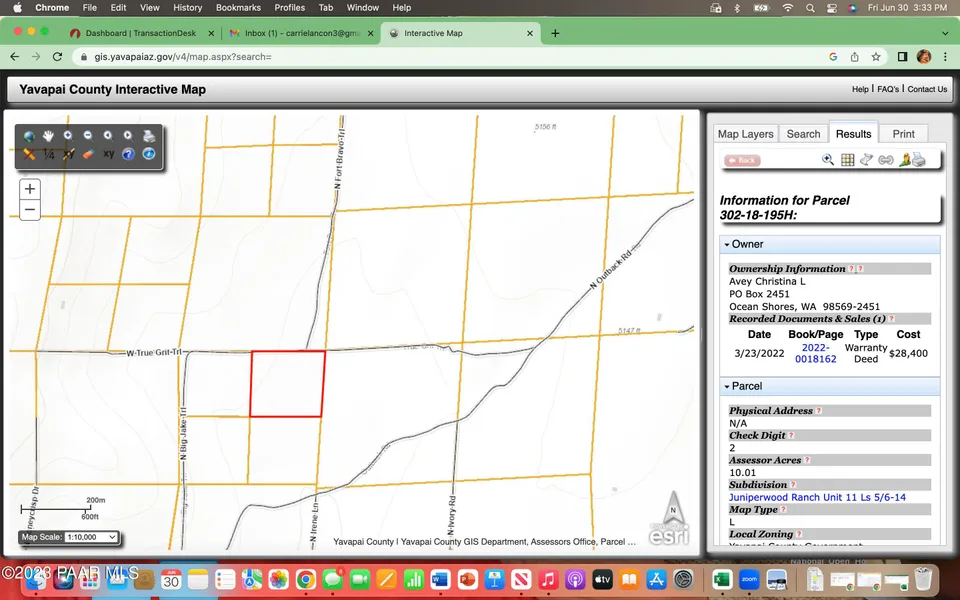Select the ruler measure tool
960x600 pixels.
(x=29, y=154)
